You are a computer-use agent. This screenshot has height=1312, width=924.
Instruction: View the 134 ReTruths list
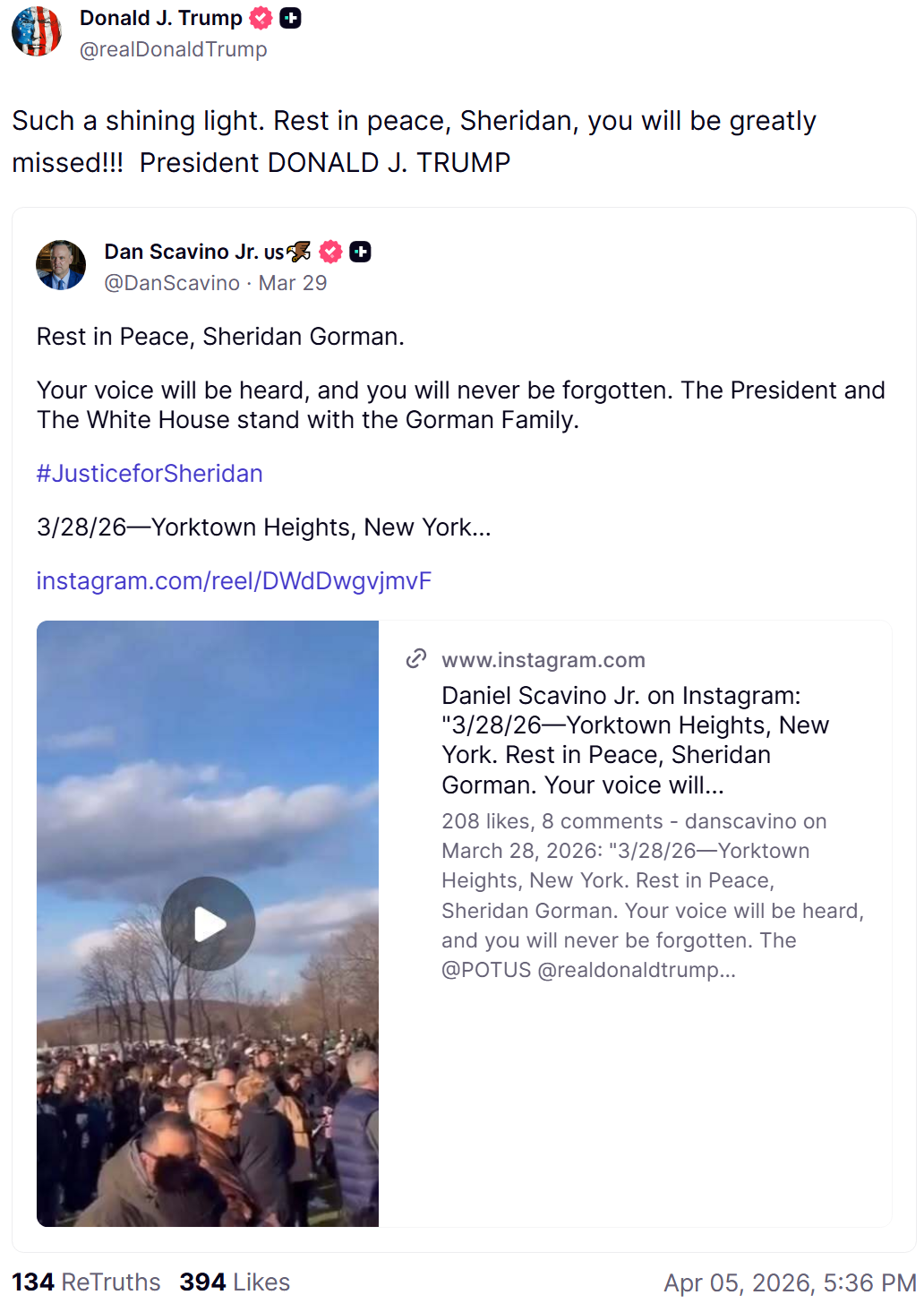(x=86, y=1282)
